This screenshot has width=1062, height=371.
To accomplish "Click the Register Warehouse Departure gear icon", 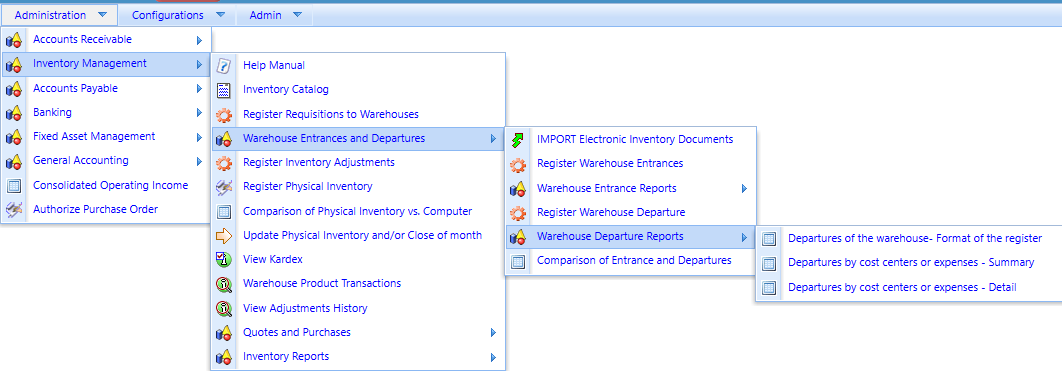I will tap(517, 213).
